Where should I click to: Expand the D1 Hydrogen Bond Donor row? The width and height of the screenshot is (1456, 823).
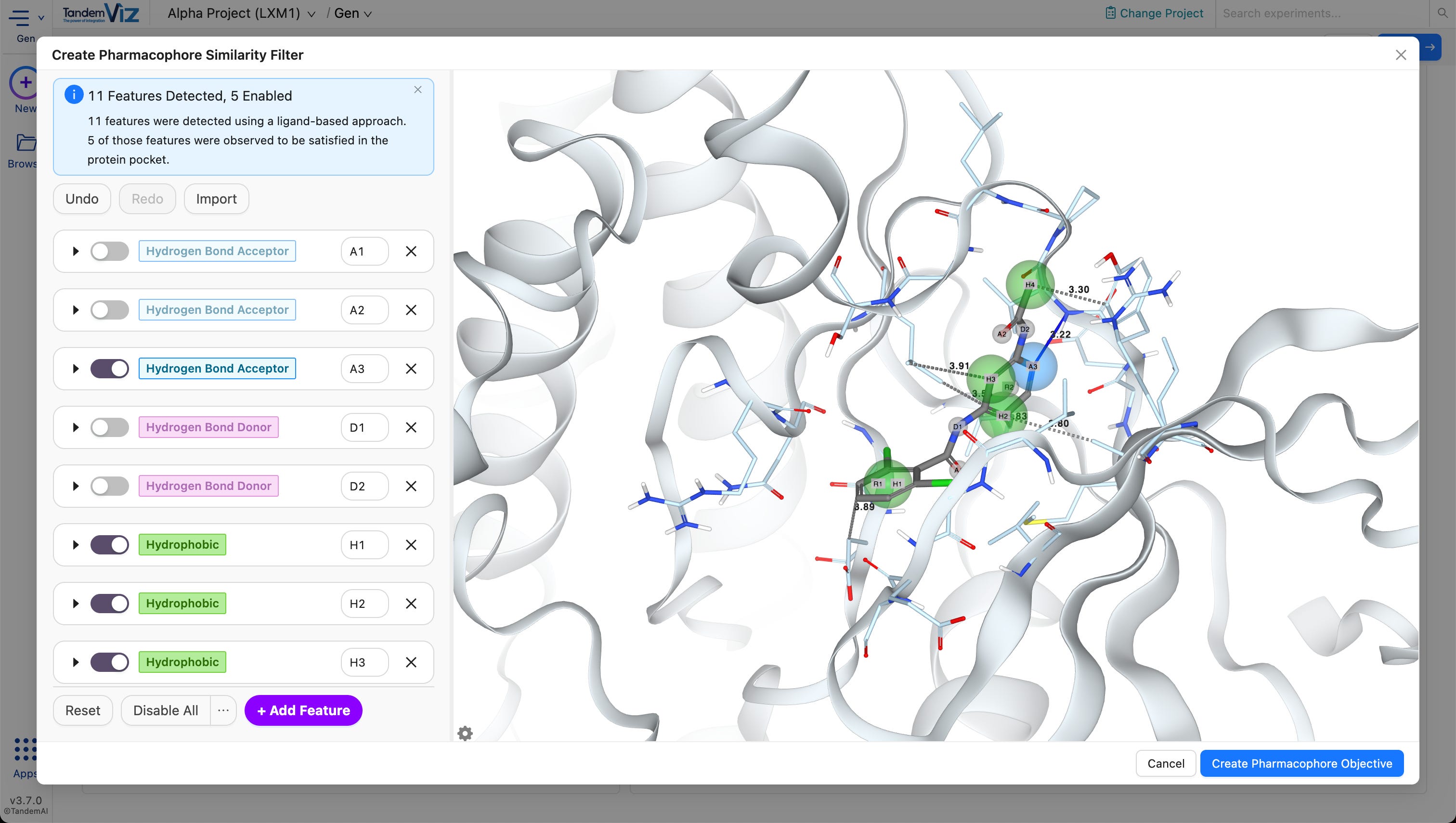pos(75,427)
